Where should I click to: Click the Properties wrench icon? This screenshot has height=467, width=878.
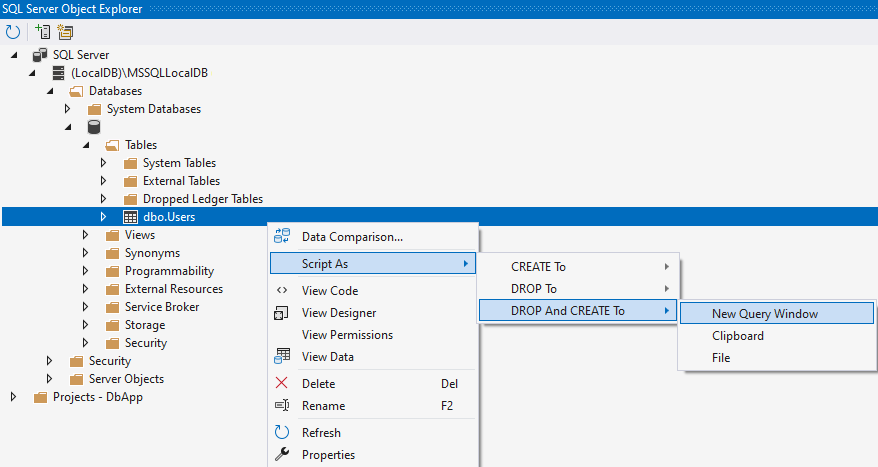pyautogui.click(x=282, y=454)
